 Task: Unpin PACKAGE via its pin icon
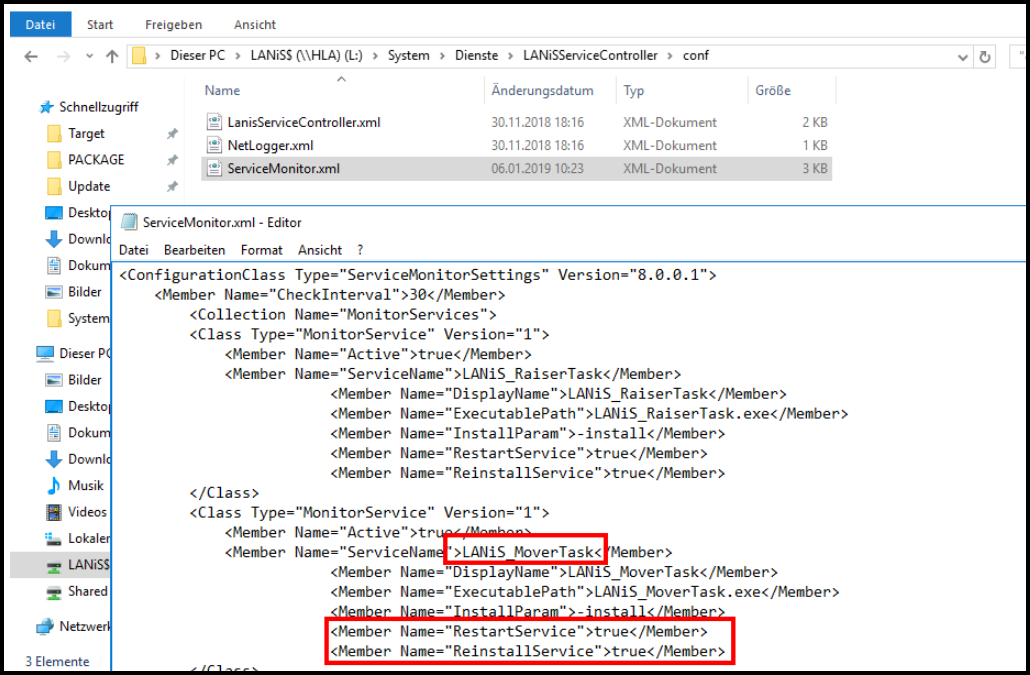point(172,160)
